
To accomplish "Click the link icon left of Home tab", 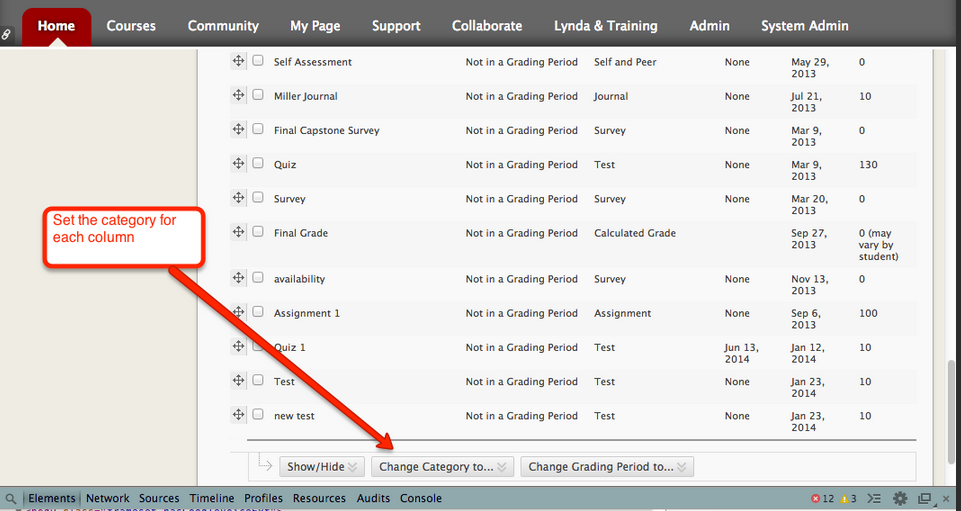I will coord(6,34).
